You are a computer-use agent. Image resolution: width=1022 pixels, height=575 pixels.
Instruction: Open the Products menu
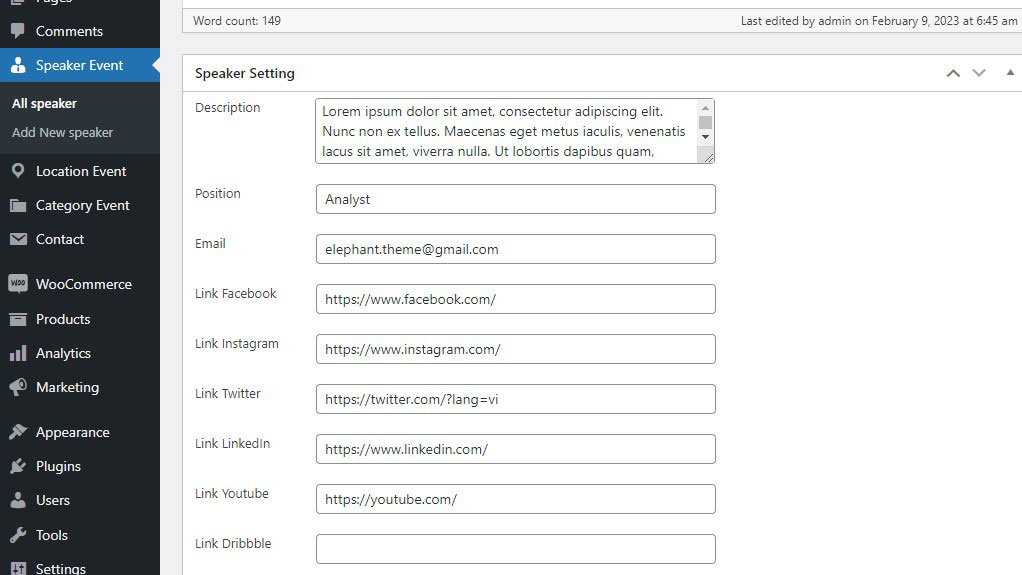coord(63,319)
